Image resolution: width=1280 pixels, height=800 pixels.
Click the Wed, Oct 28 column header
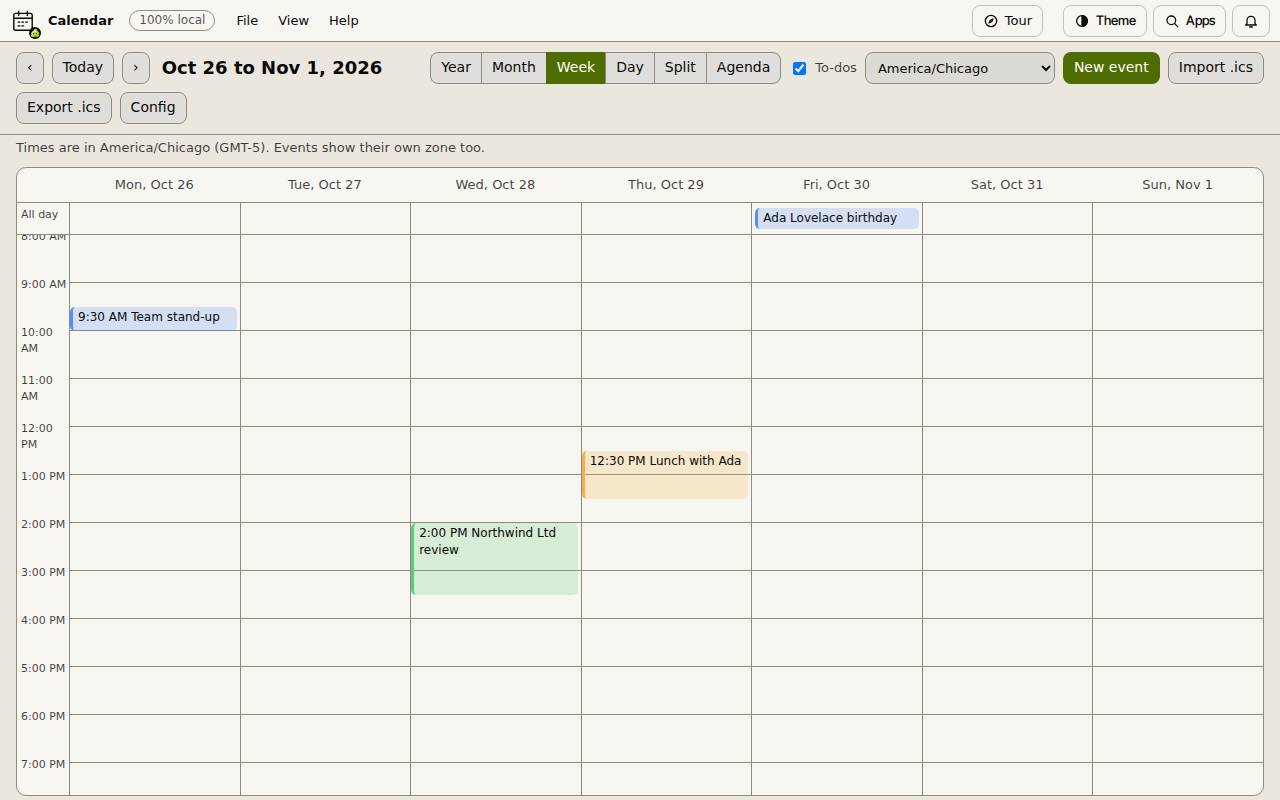495,185
